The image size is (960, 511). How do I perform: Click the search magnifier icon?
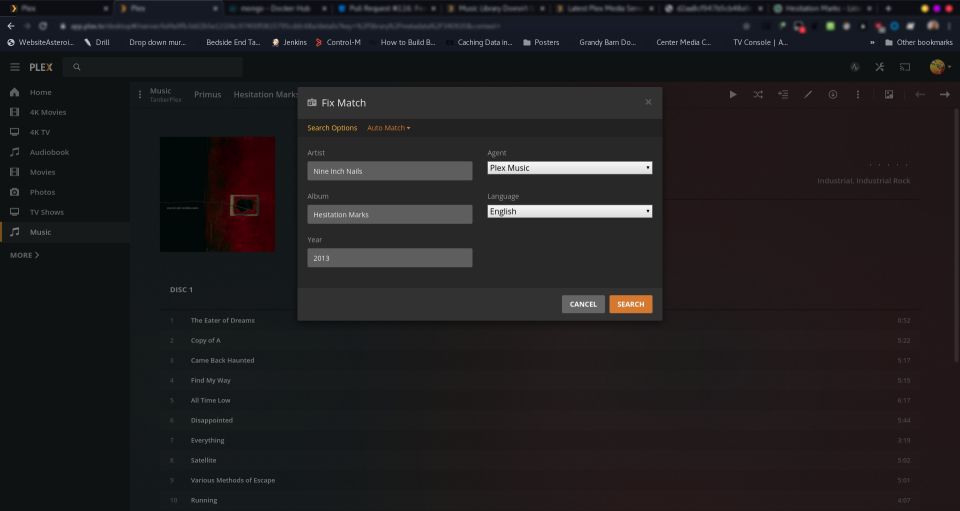point(77,67)
